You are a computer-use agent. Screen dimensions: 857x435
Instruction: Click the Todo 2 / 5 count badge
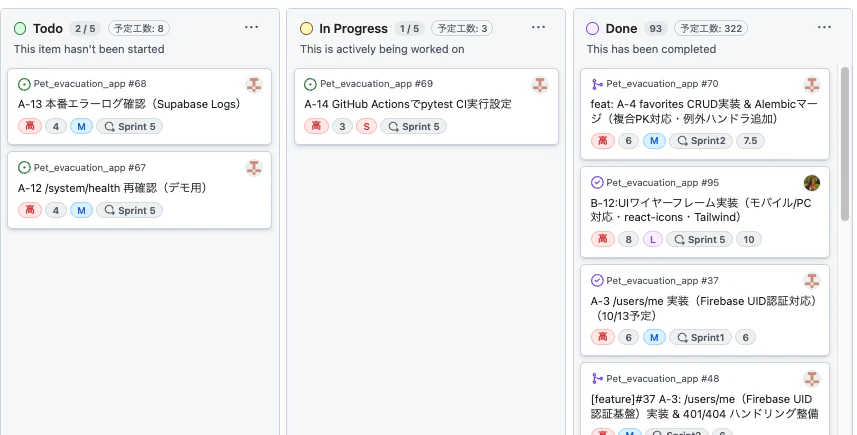click(x=85, y=28)
